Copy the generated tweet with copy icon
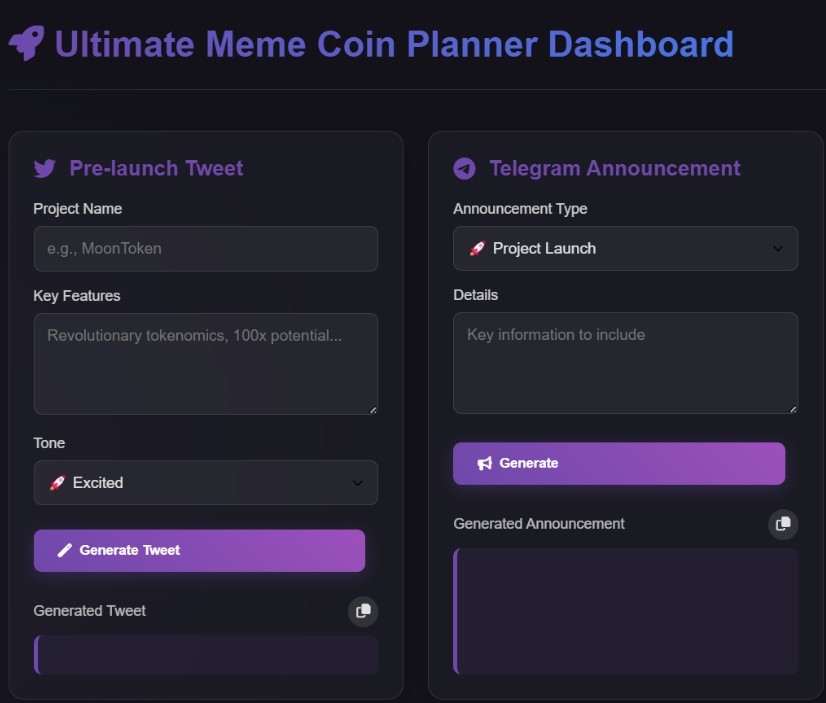The width and height of the screenshot is (826, 703). coord(363,611)
